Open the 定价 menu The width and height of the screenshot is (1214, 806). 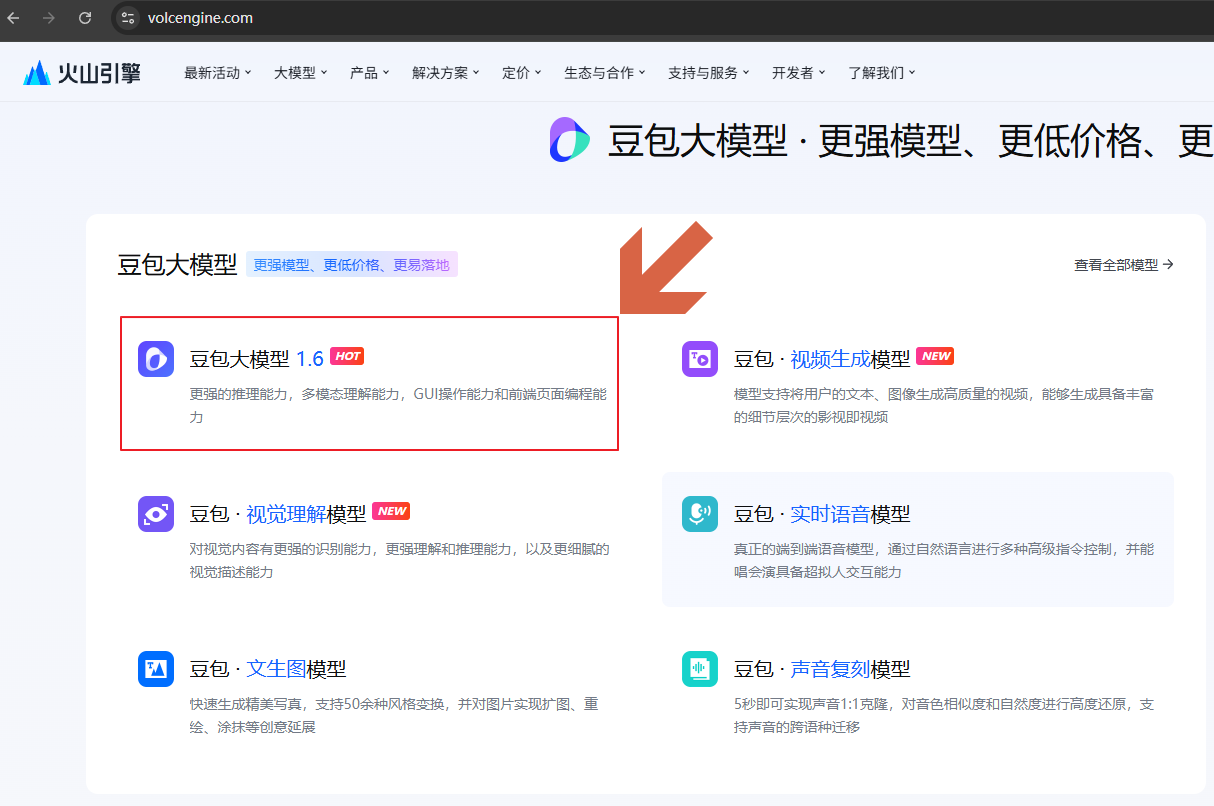tap(522, 73)
